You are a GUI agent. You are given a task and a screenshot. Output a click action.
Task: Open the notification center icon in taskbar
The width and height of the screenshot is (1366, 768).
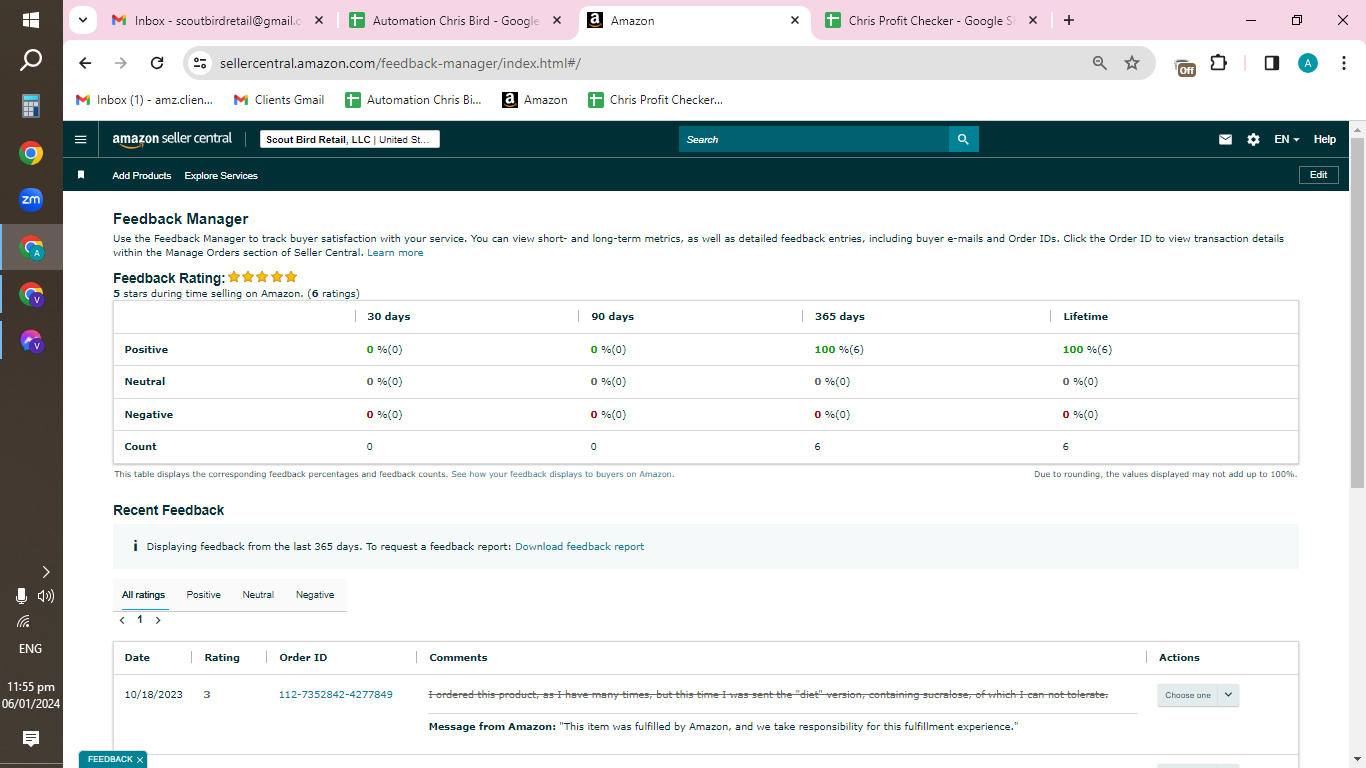[x=31, y=739]
